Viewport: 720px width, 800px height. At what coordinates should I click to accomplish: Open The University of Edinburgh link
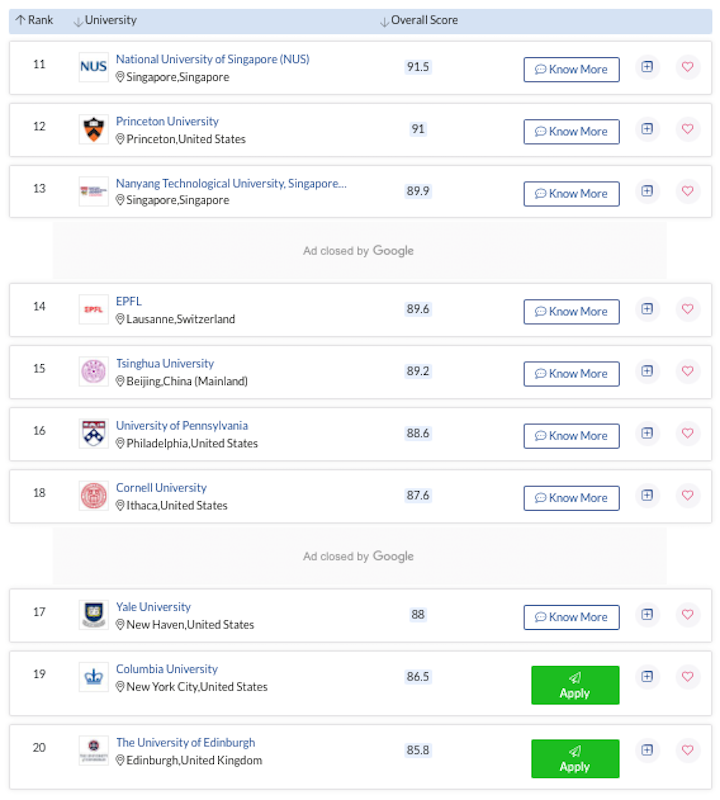[185, 742]
